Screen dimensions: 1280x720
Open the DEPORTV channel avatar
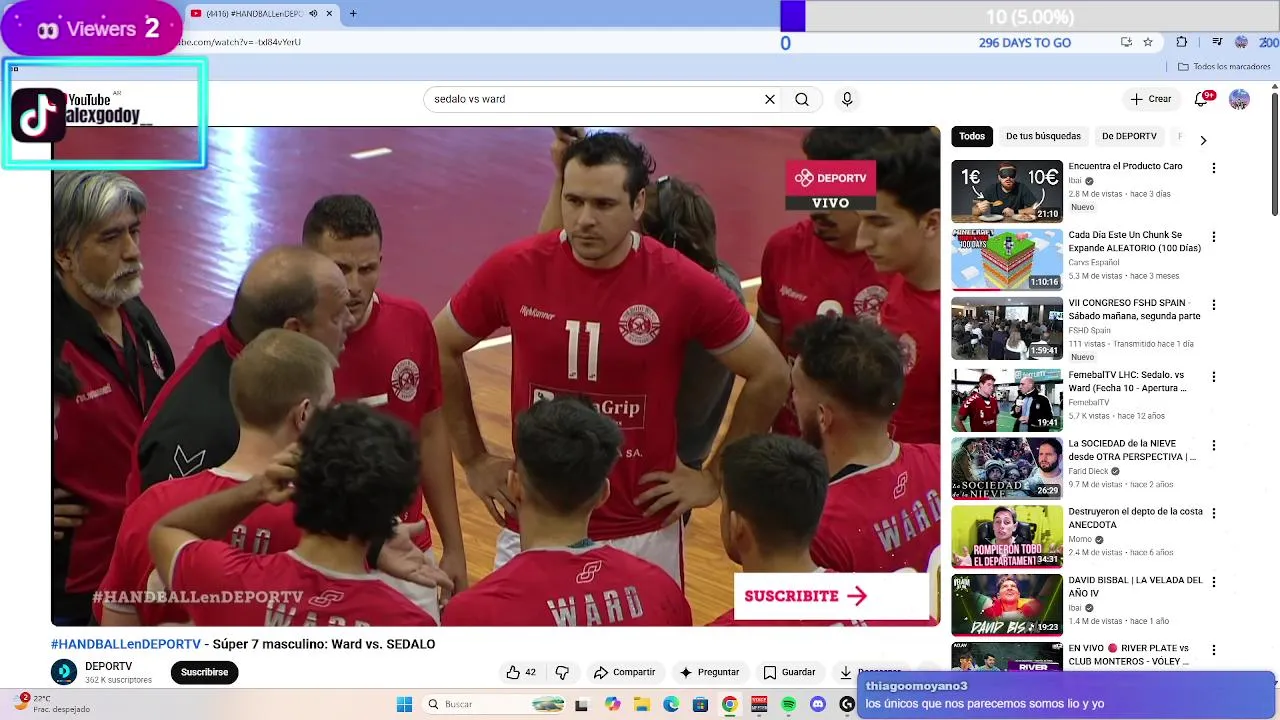click(x=64, y=672)
